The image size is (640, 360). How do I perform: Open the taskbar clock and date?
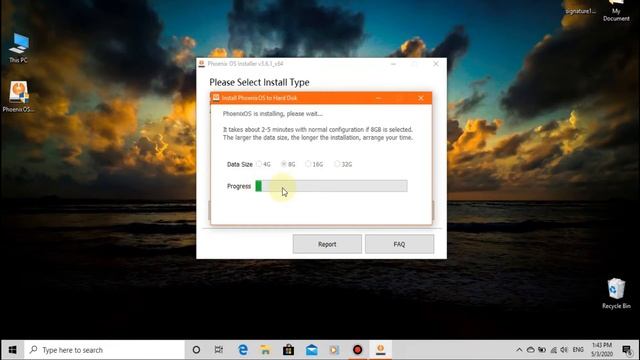click(602, 350)
